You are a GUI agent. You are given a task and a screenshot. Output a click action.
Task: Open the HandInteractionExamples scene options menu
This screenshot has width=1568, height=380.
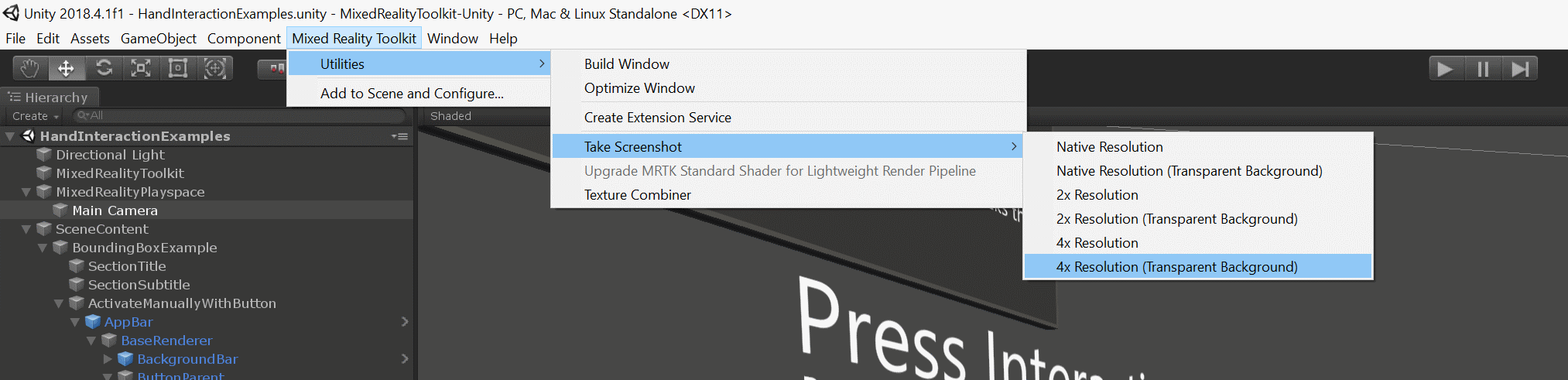[x=400, y=136]
